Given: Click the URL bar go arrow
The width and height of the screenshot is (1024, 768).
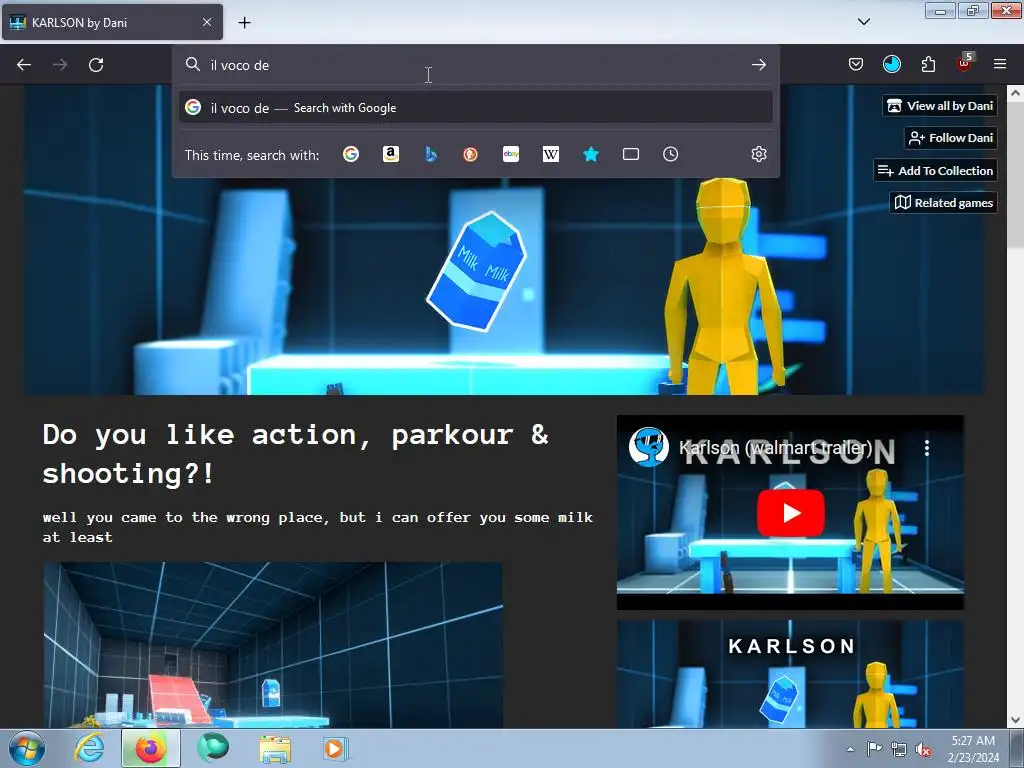Looking at the screenshot, I should click(x=758, y=65).
